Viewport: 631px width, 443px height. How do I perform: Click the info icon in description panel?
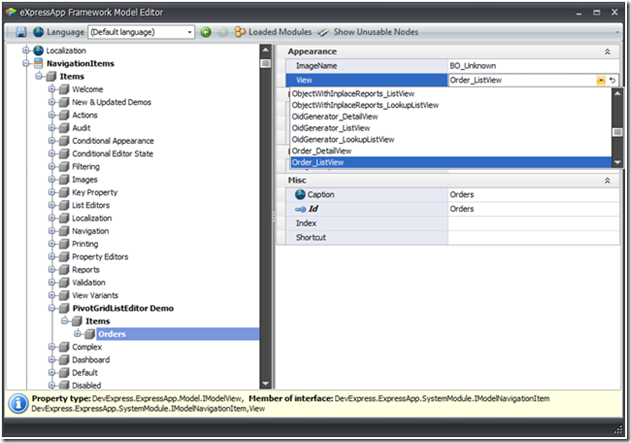(19, 403)
